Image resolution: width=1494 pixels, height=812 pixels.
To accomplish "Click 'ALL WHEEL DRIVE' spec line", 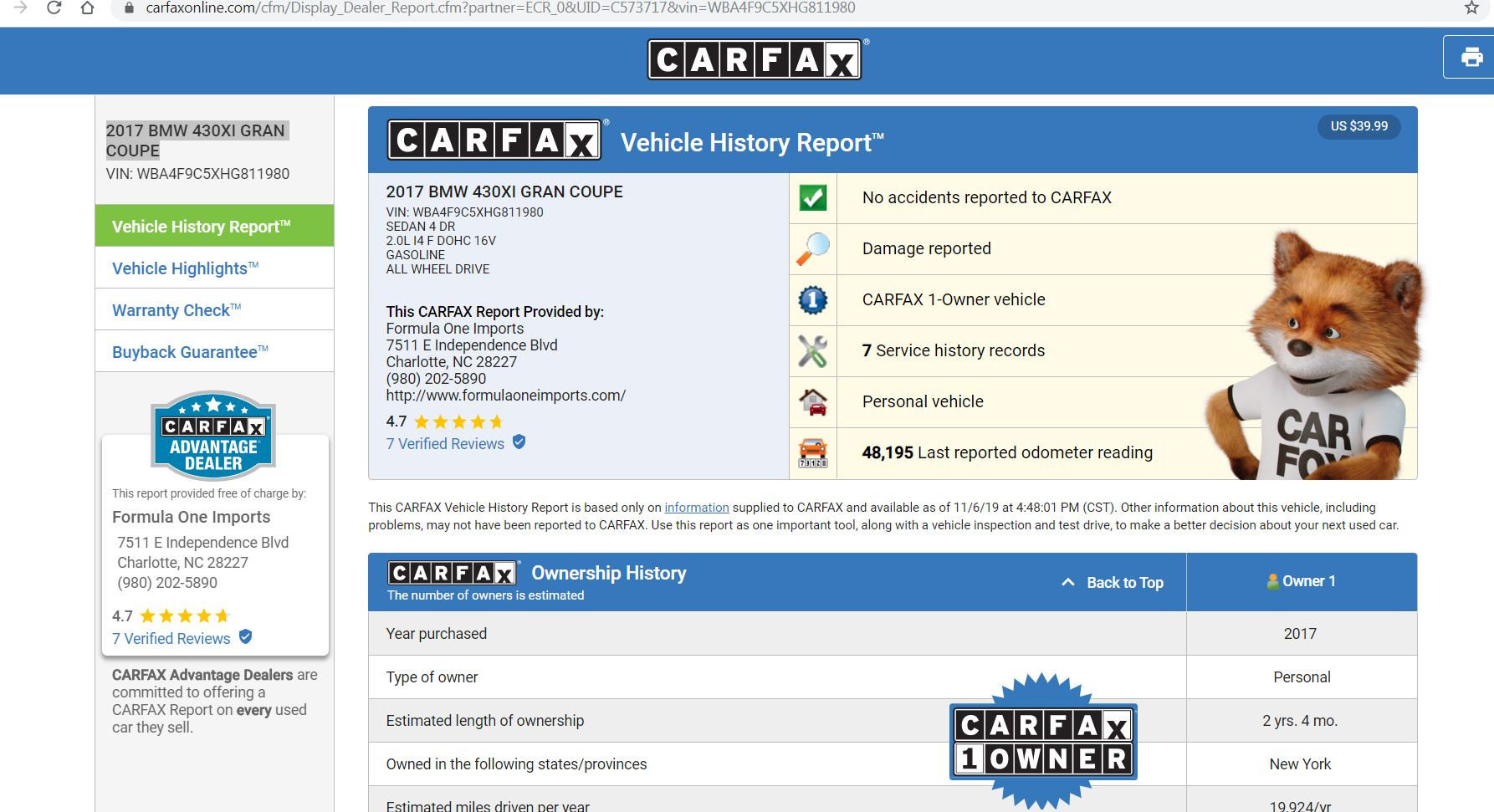I will [437, 269].
